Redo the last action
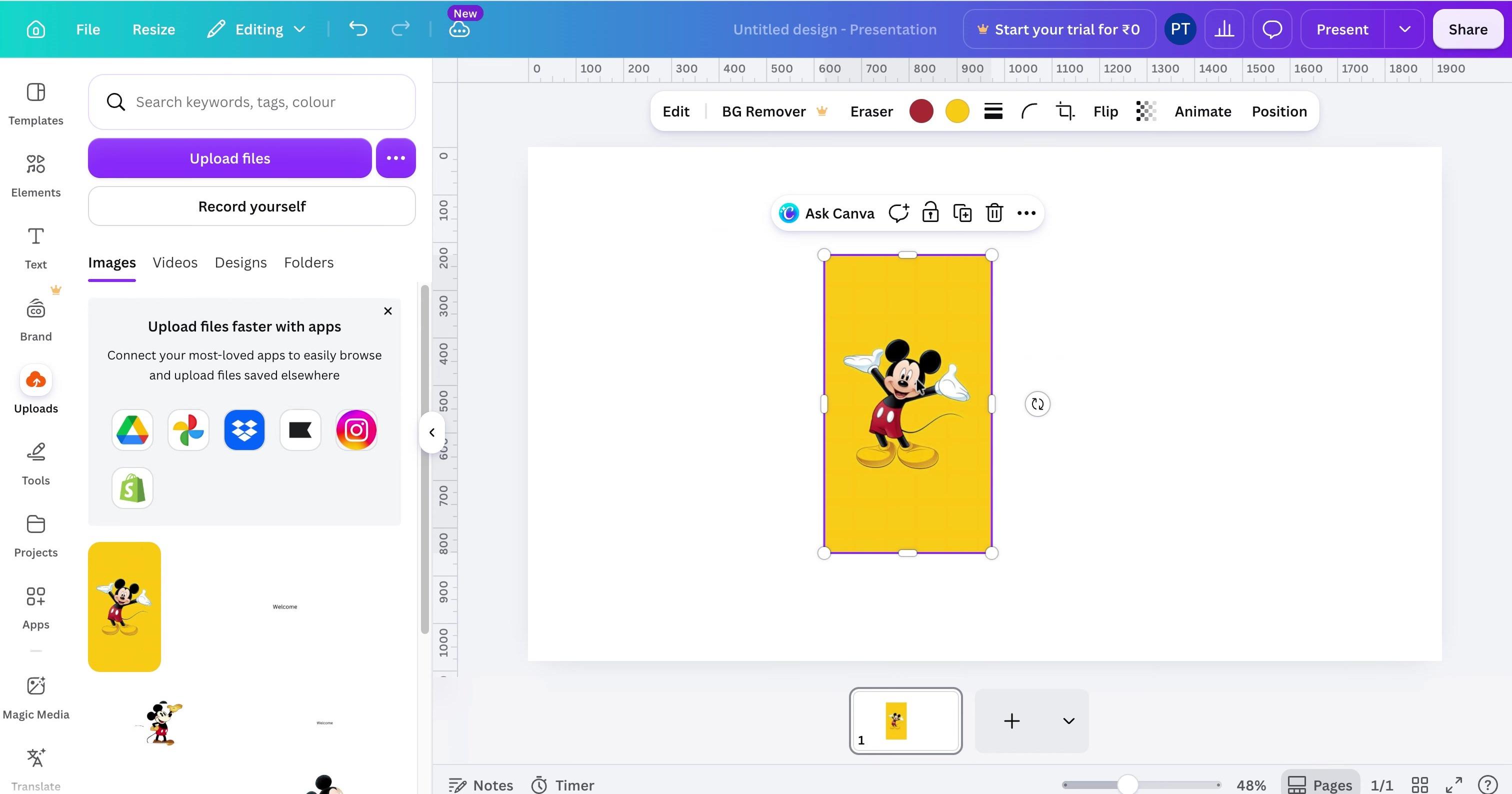1512x794 pixels. click(x=400, y=29)
